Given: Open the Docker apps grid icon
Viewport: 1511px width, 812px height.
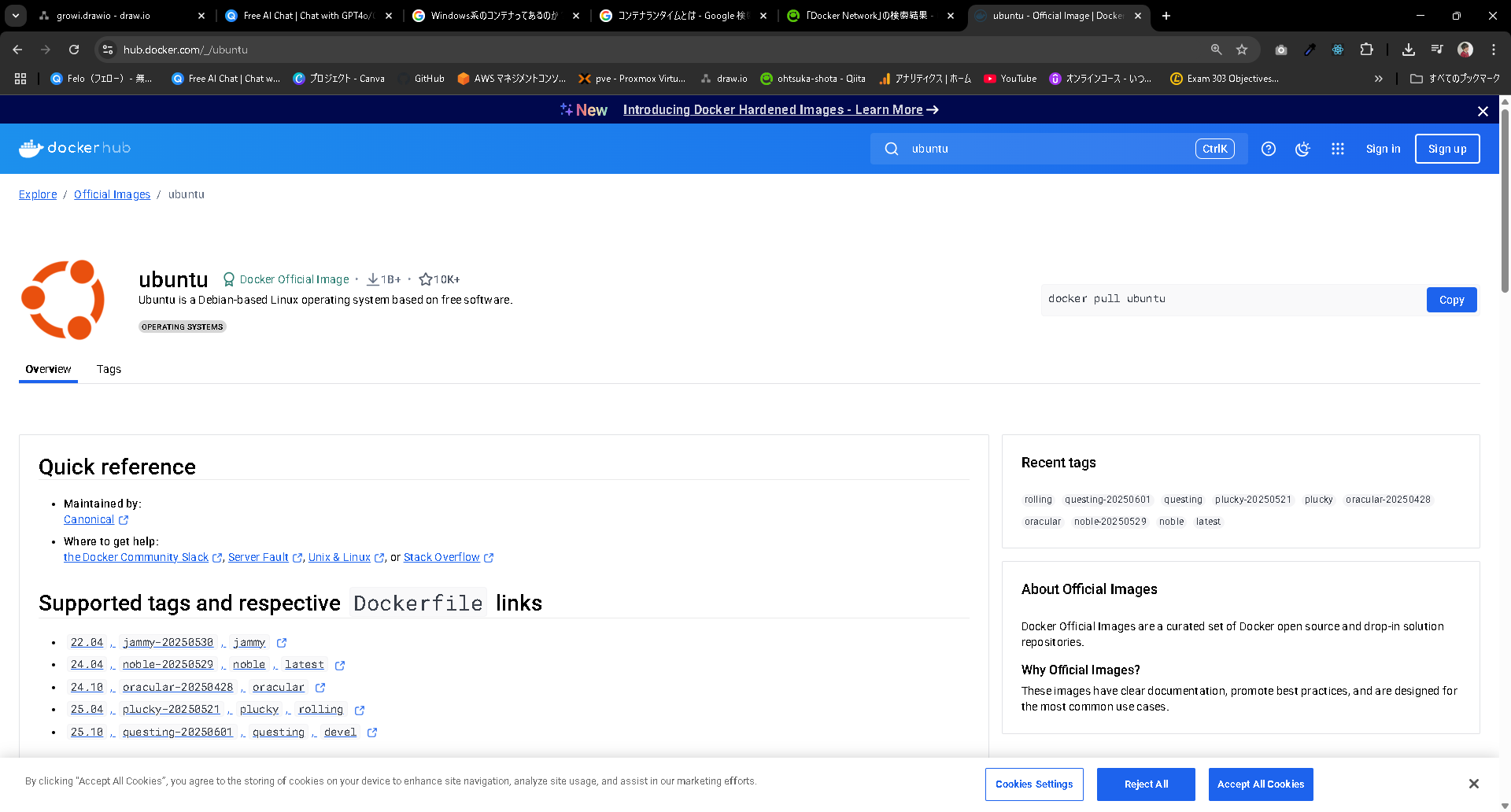Looking at the screenshot, I should [1337, 149].
